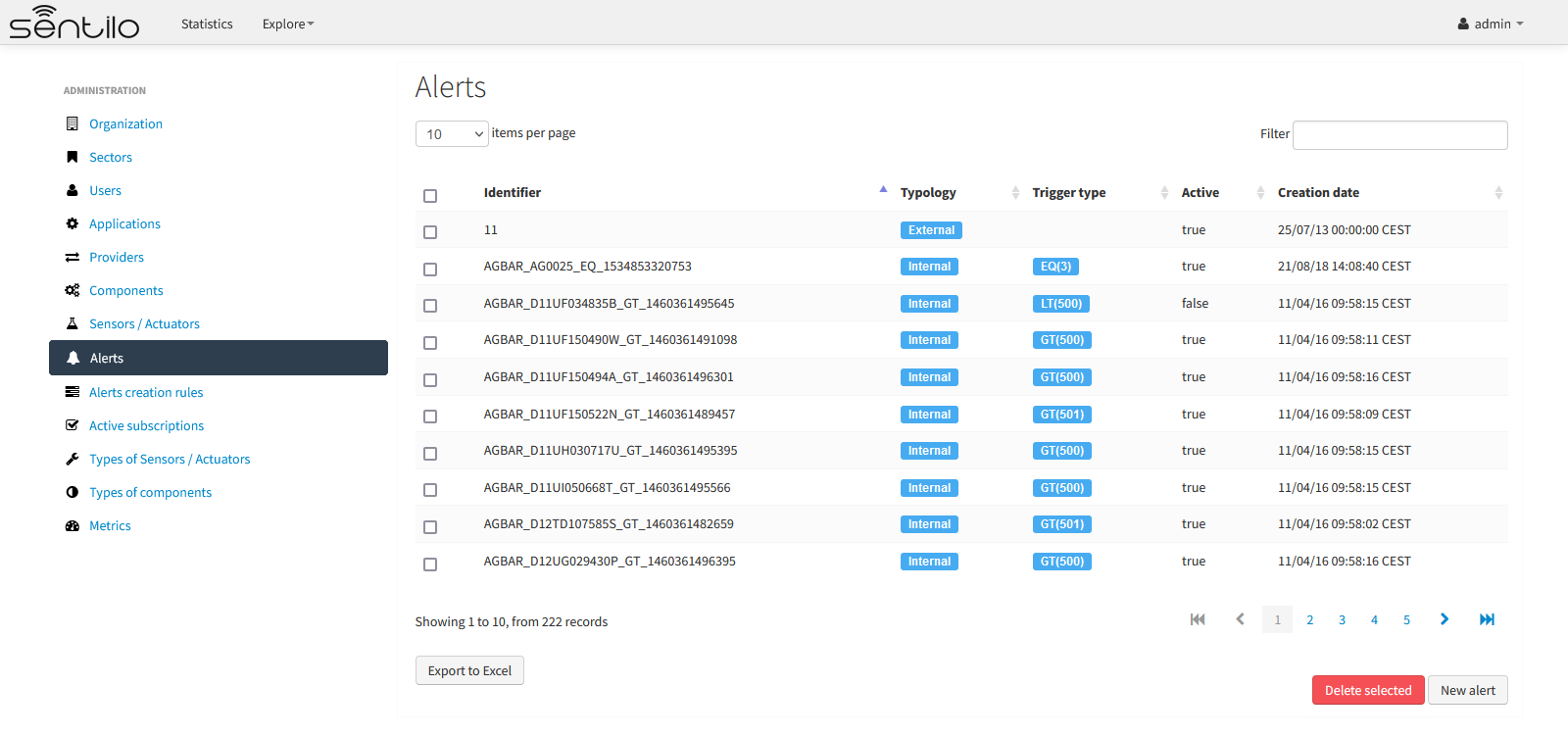Click the Alerts creation rules list icon
Image resolution: width=1568 pixels, height=736 pixels.
72,392
